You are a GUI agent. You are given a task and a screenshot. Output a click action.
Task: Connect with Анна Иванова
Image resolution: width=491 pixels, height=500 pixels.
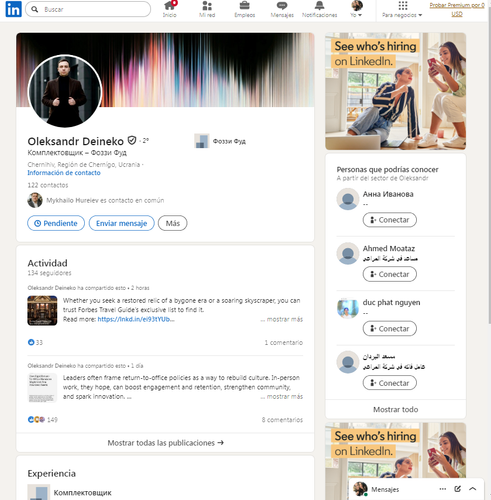[390, 220]
